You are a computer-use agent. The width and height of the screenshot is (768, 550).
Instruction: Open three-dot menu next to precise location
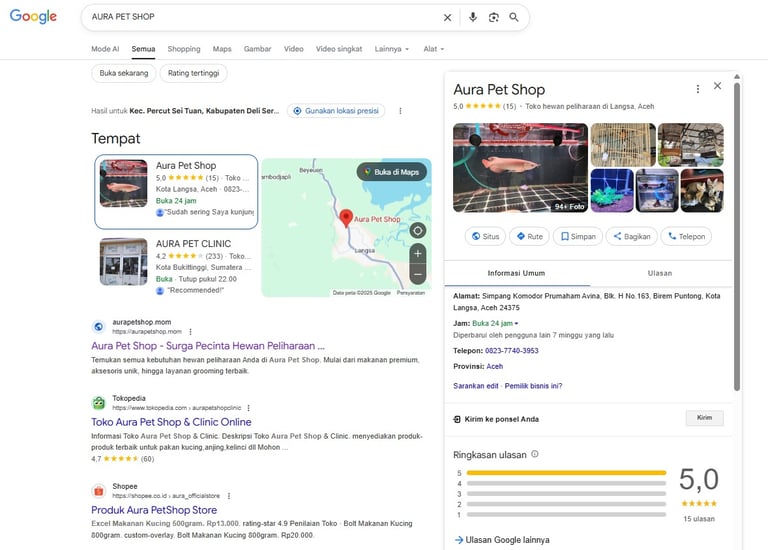click(400, 111)
